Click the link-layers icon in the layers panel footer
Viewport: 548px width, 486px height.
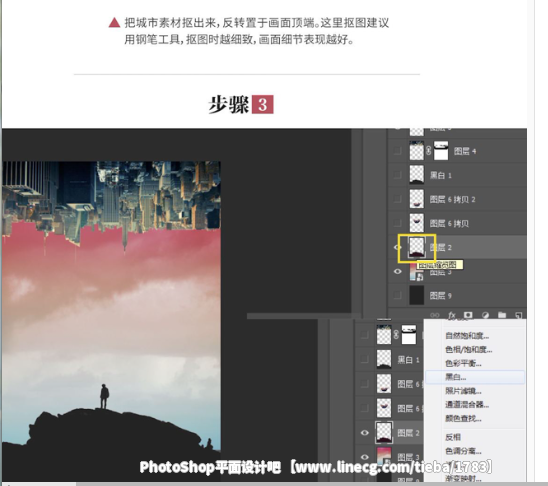[x=435, y=315]
